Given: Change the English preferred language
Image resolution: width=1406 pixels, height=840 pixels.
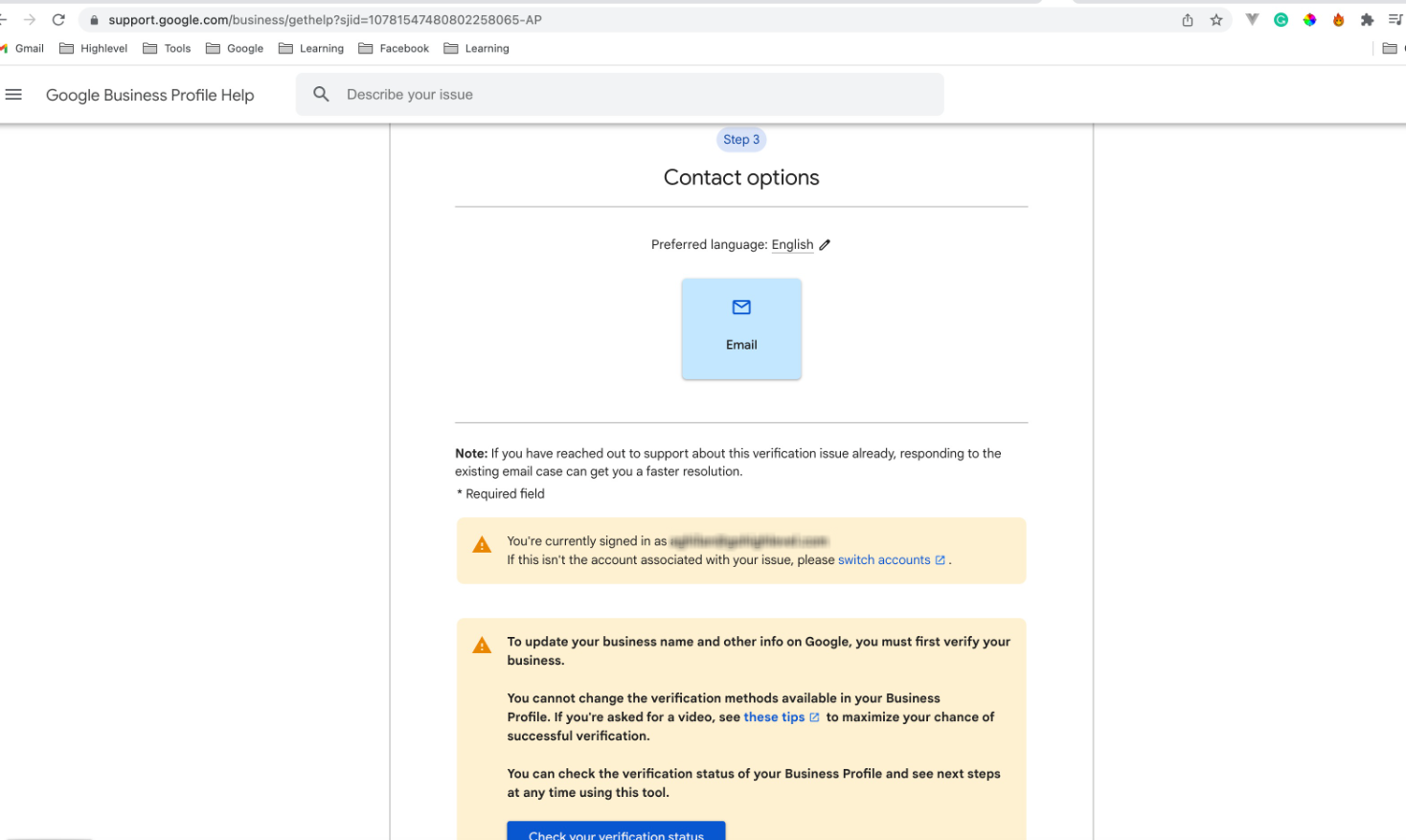Looking at the screenshot, I should (x=792, y=245).
